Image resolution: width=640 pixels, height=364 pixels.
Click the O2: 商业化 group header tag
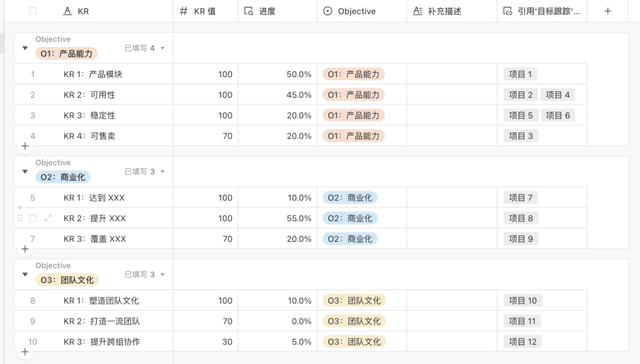(x=63, y=177)
